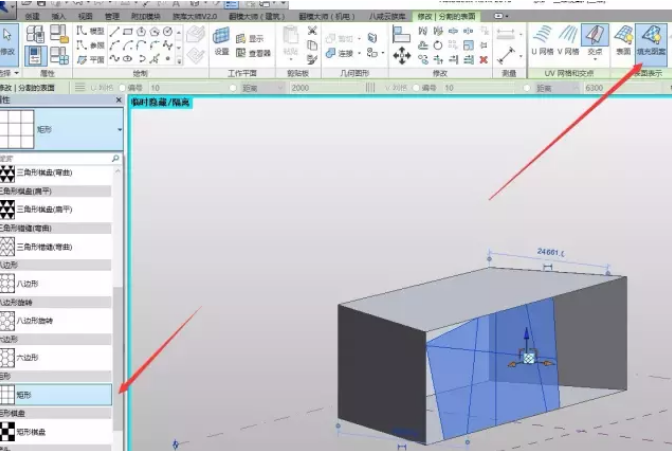Click the 交点 Intersects tool
This screenshot has width=672, height=451.
tap(595, 39)
